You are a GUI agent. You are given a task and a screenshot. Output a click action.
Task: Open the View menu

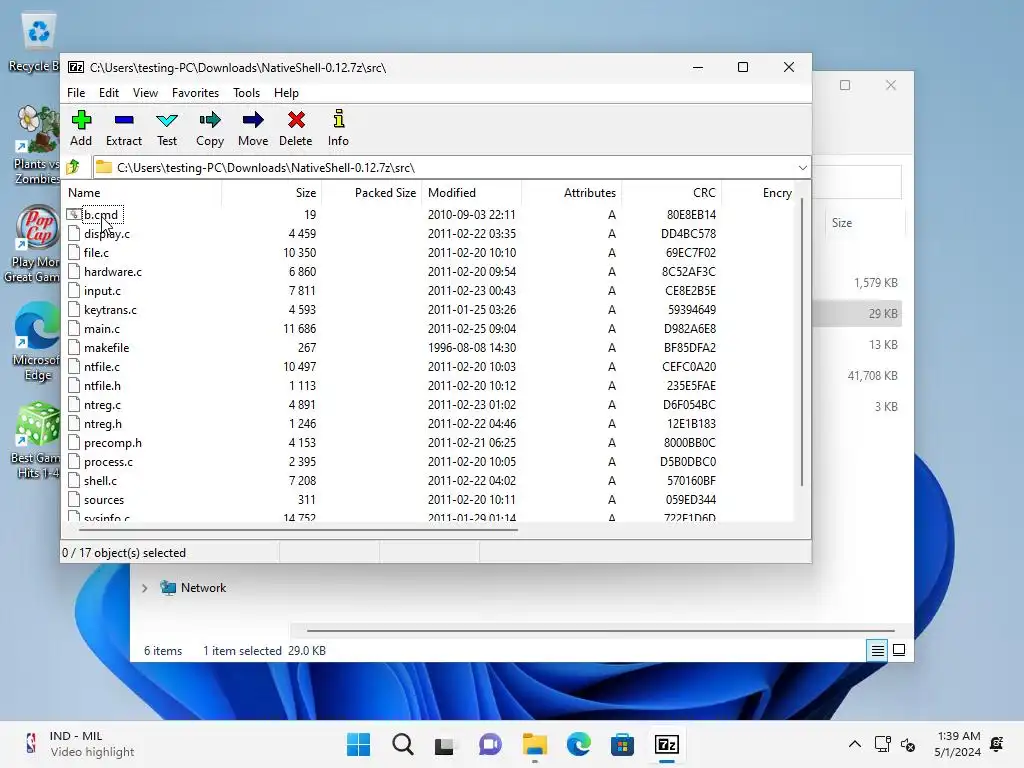coord(145,93)
